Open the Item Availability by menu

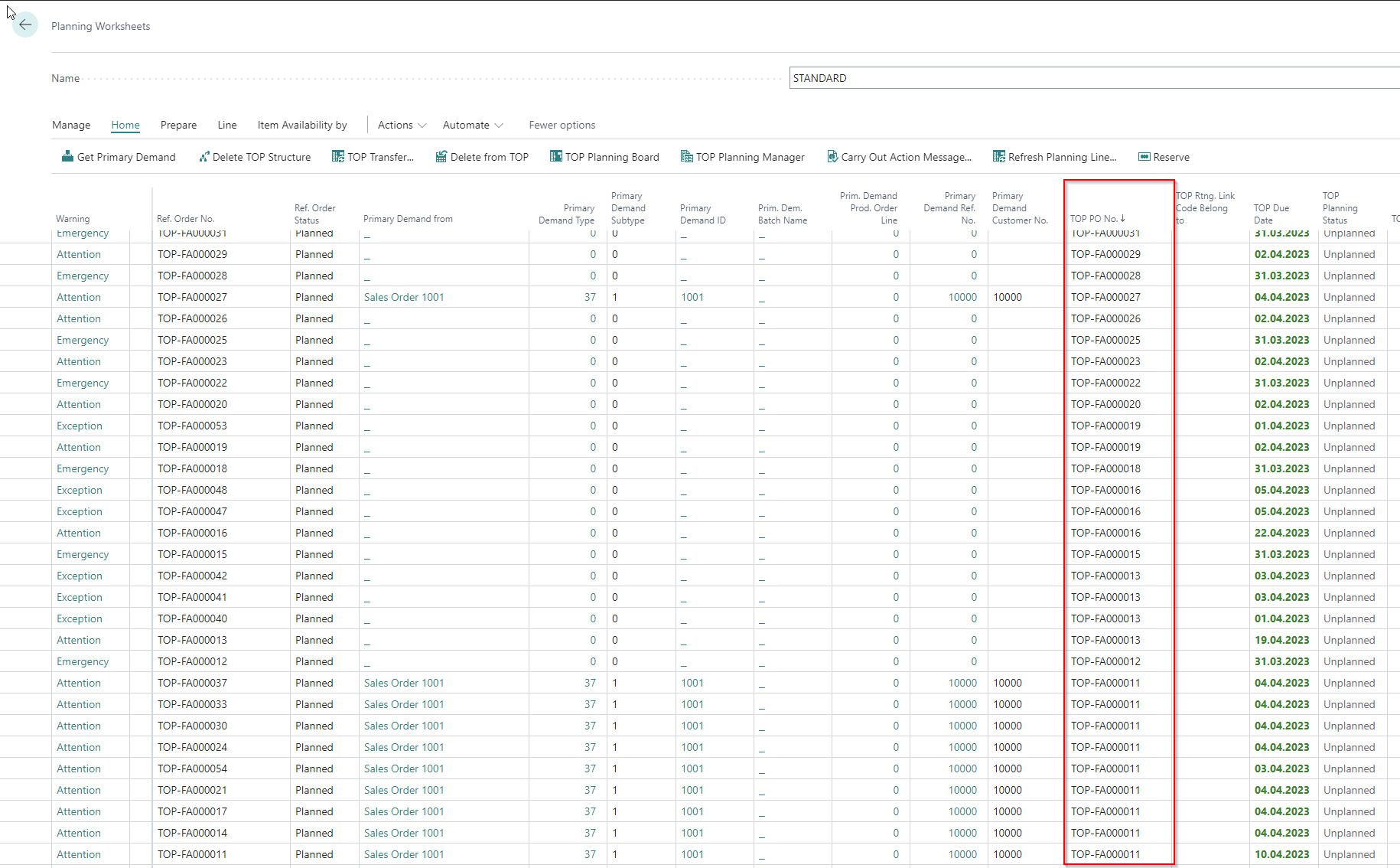click(302, 125)
